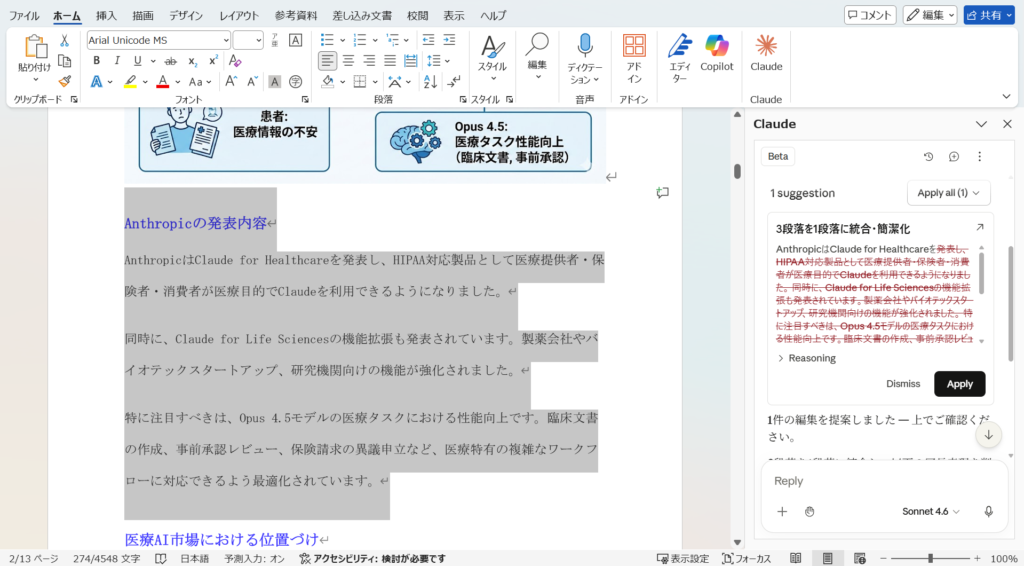Toggle bold formatting
The height and width of the screenshot is (566, 1024).
[97, 61]
